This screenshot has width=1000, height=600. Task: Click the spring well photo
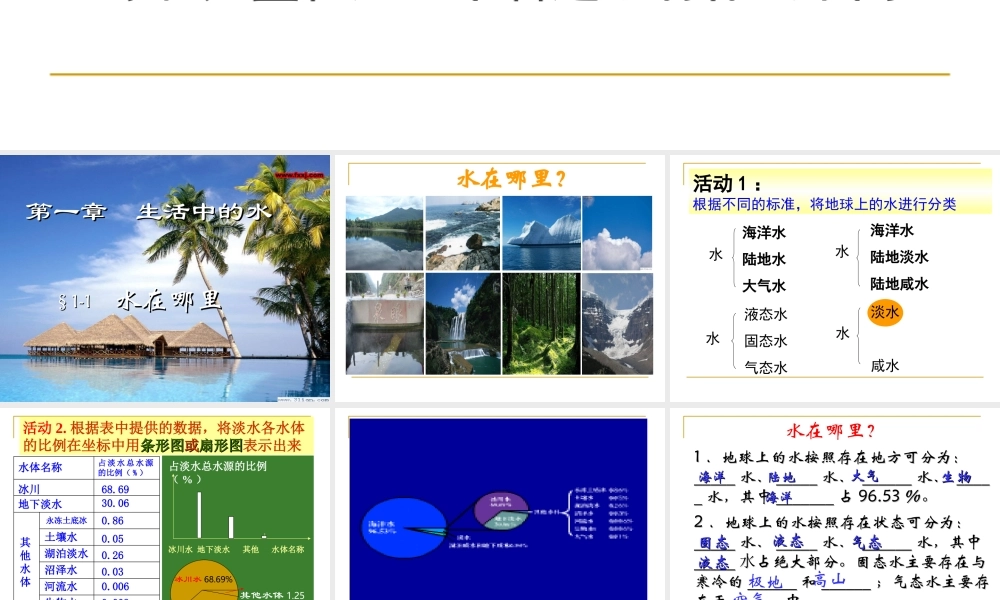385,323
